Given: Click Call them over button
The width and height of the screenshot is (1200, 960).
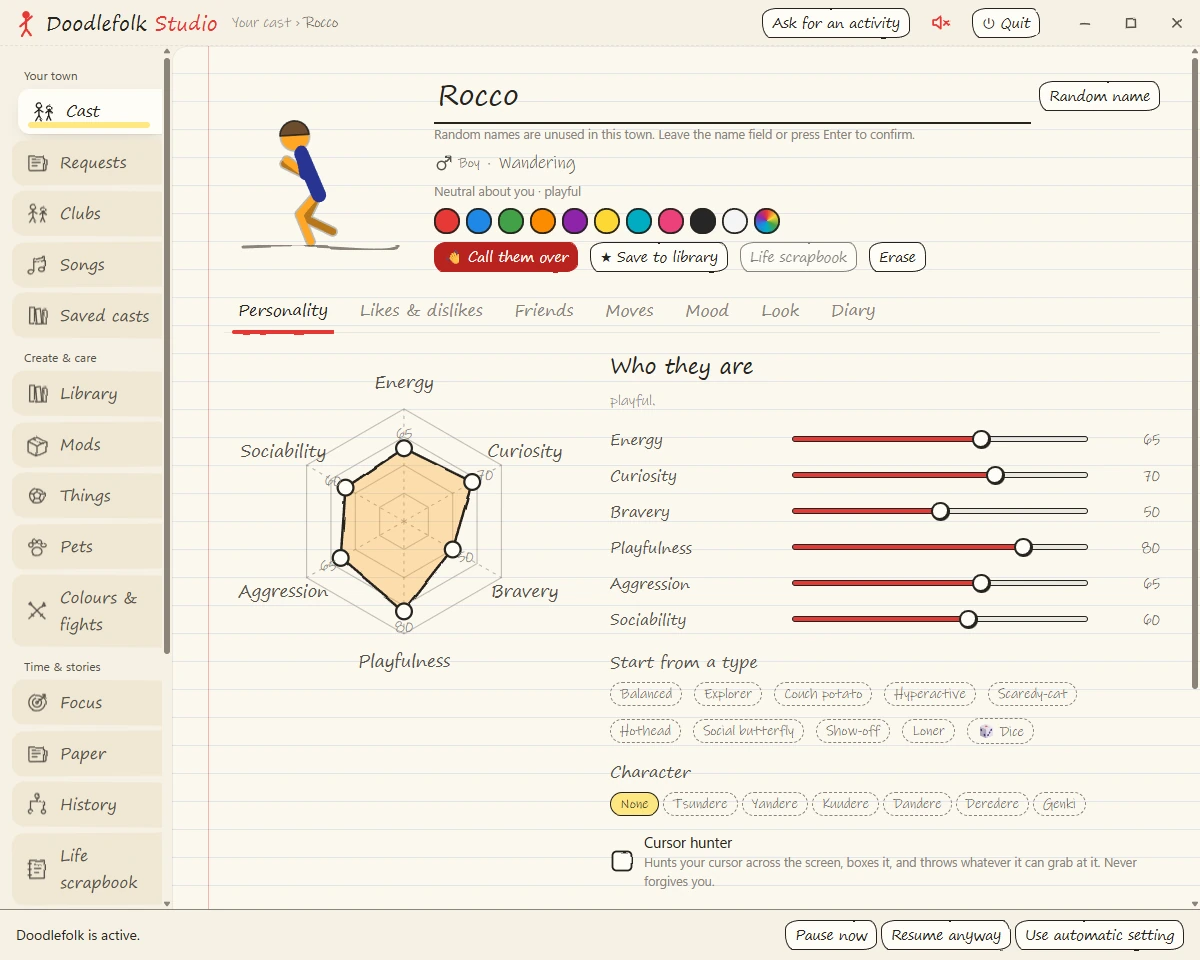Looking at the screenshot, I should point(506,257).
